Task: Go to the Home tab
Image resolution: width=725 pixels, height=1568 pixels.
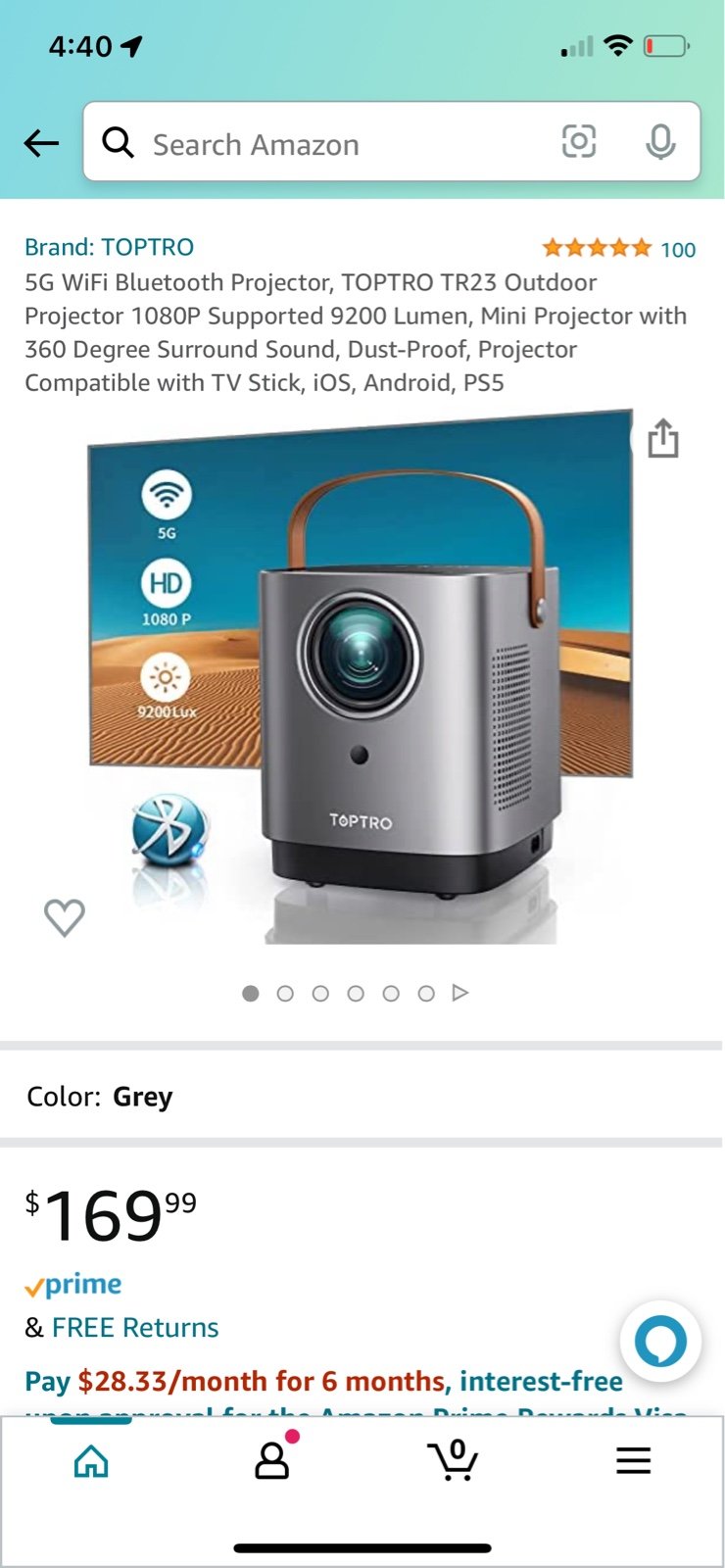Action: point(91,1460)
